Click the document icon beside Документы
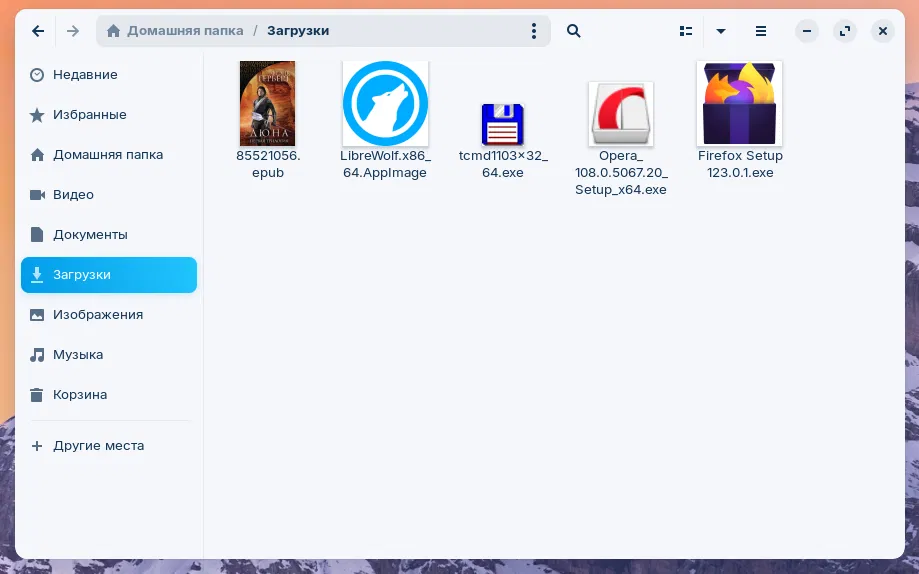The height and width of the screenshot is (574, 919). coord(37,235)
